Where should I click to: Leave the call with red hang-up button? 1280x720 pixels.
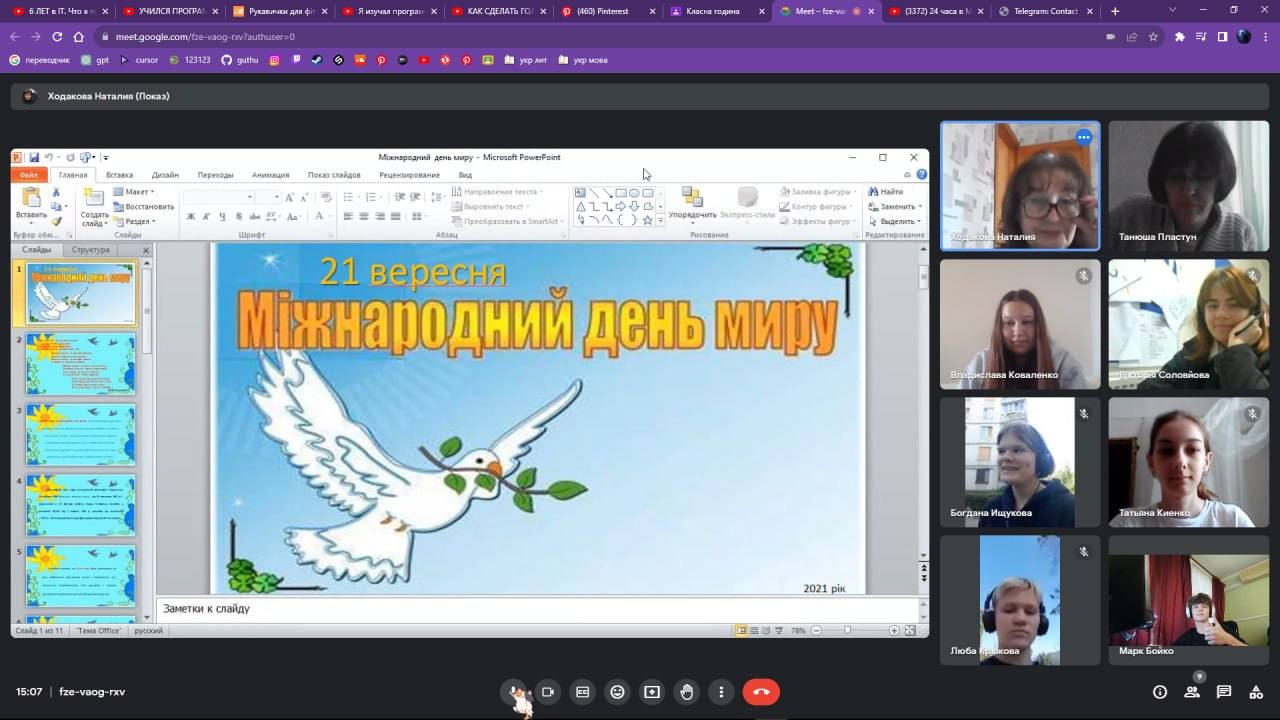tap(761, 692)
